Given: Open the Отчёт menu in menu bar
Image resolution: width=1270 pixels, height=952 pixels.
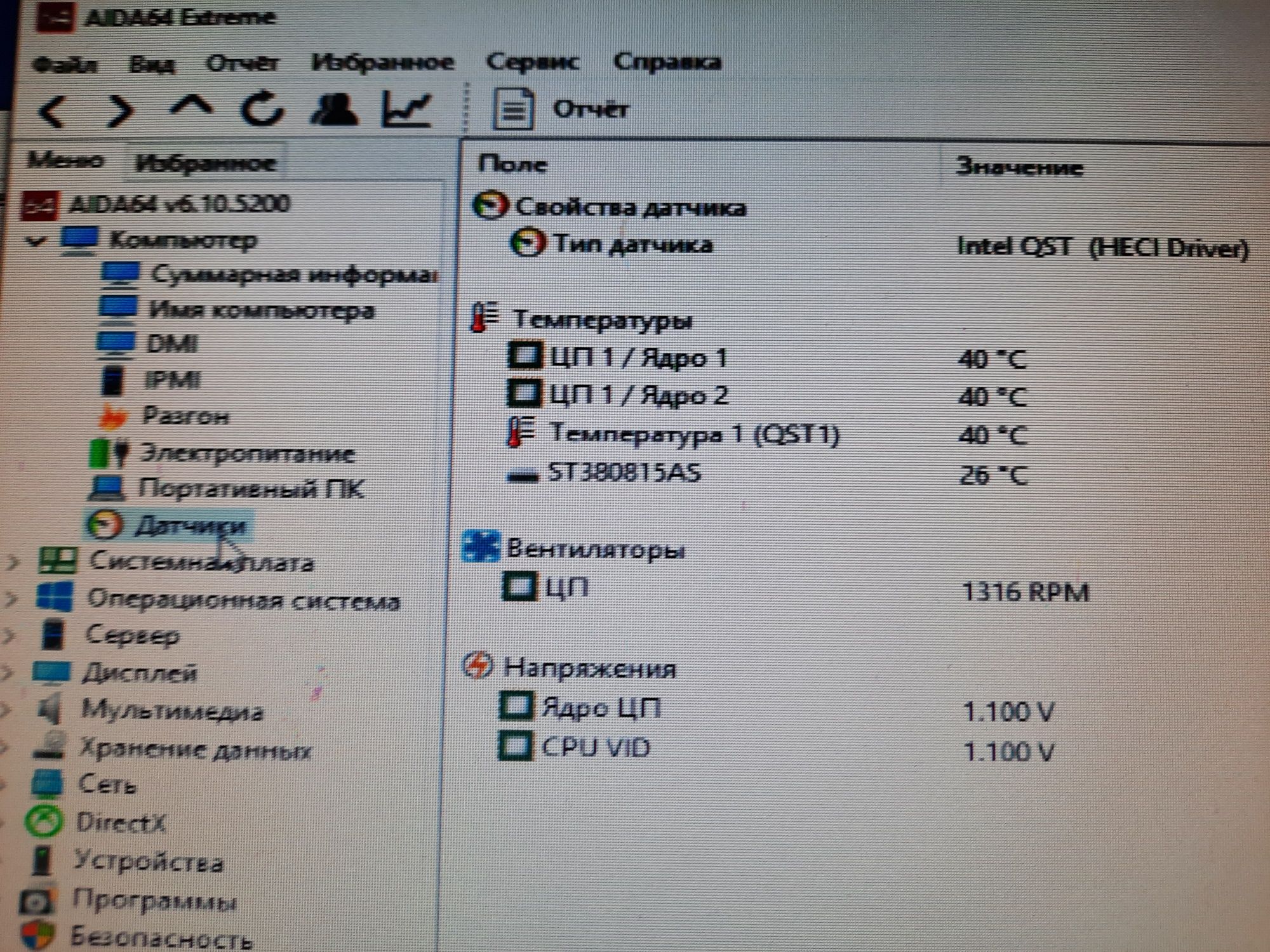Looking at the screenshot, I should pos(242,63).
